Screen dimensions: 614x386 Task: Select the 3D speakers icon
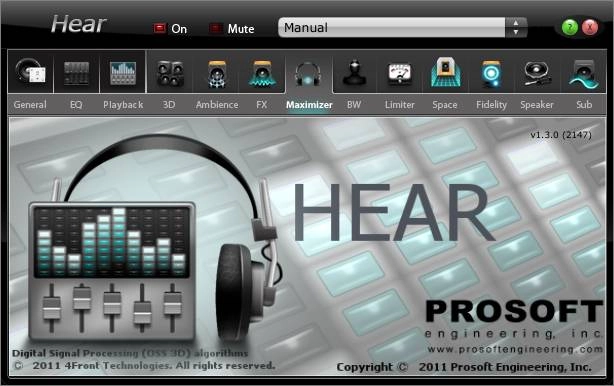pyautogui.click(x=169, y=73)
